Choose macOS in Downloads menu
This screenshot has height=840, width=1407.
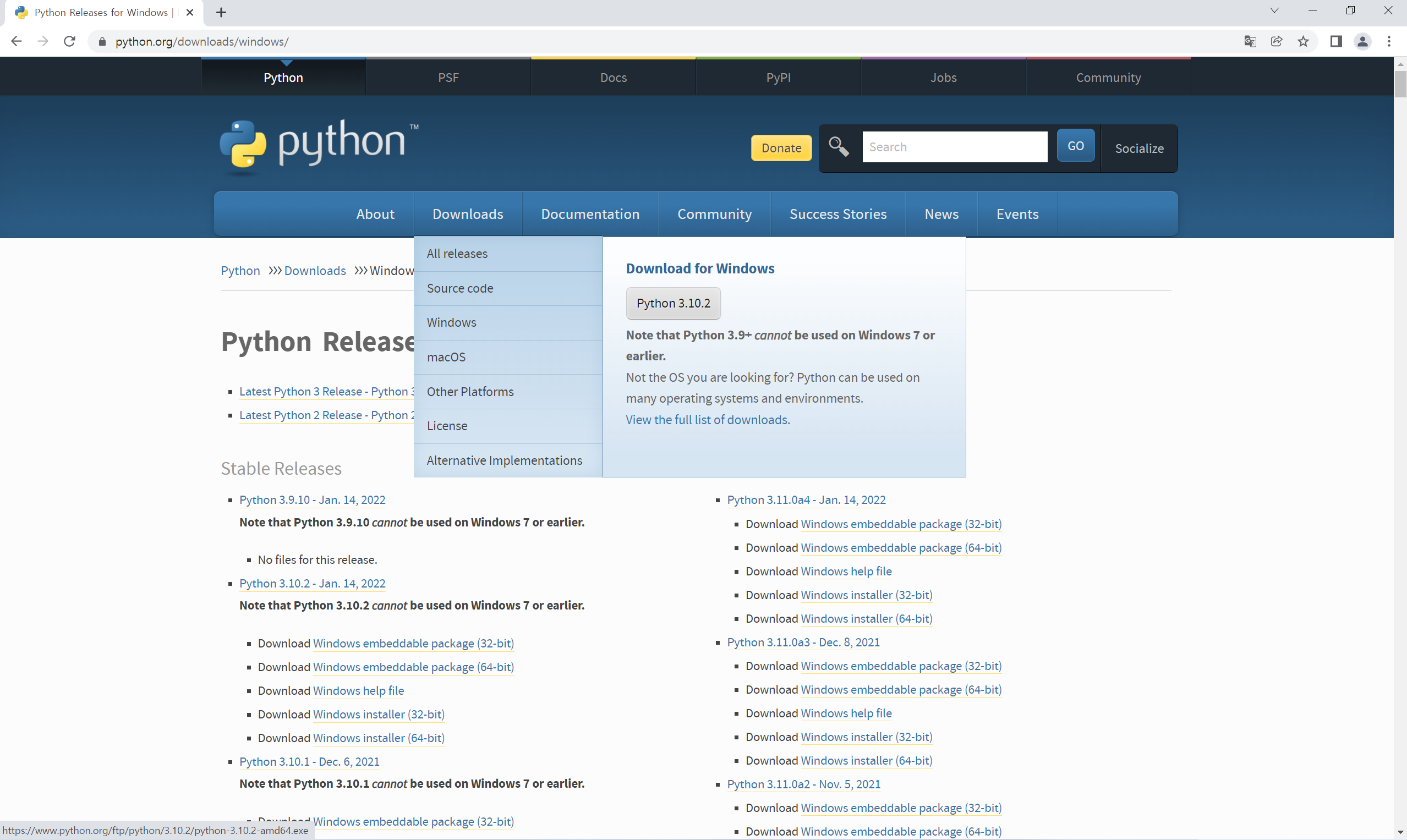508,357
